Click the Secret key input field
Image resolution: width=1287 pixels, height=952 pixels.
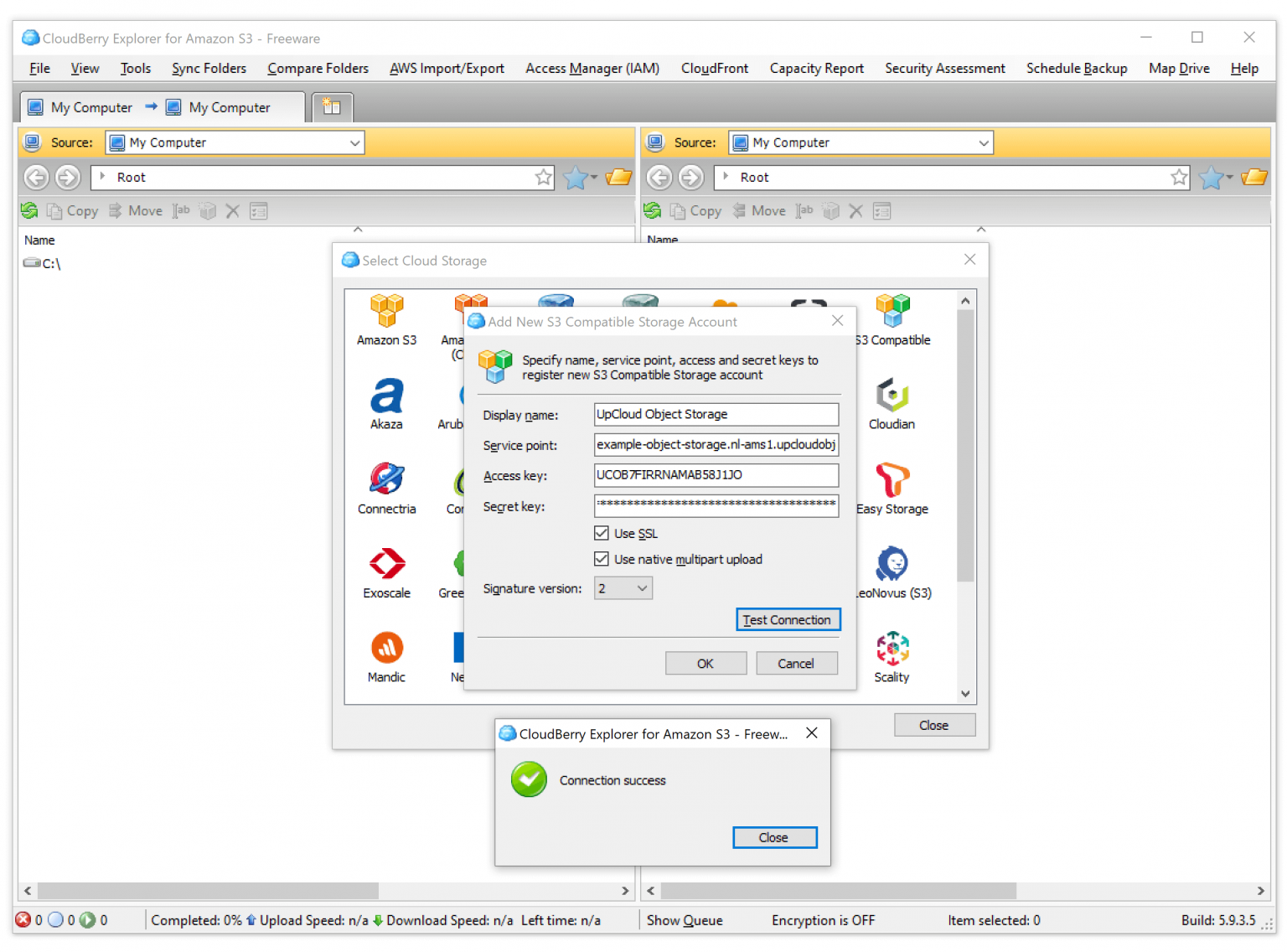point(716,505)
